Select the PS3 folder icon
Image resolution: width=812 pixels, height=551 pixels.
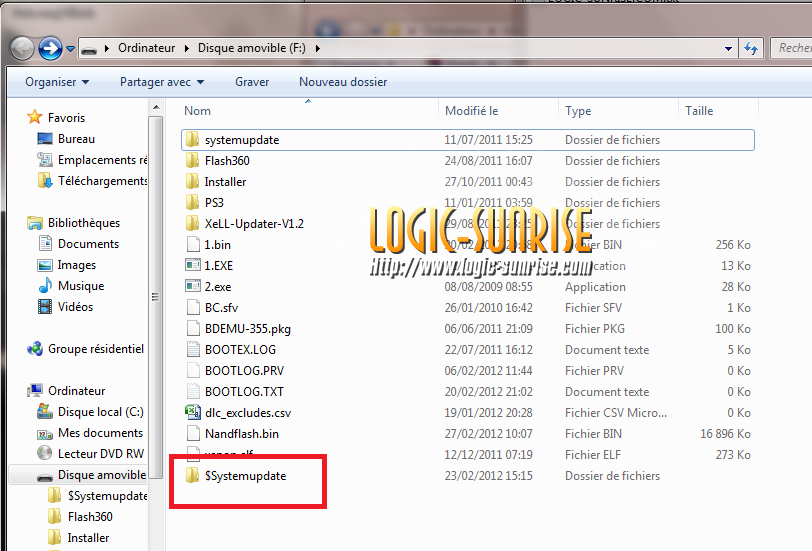click(x=192, y=202)
